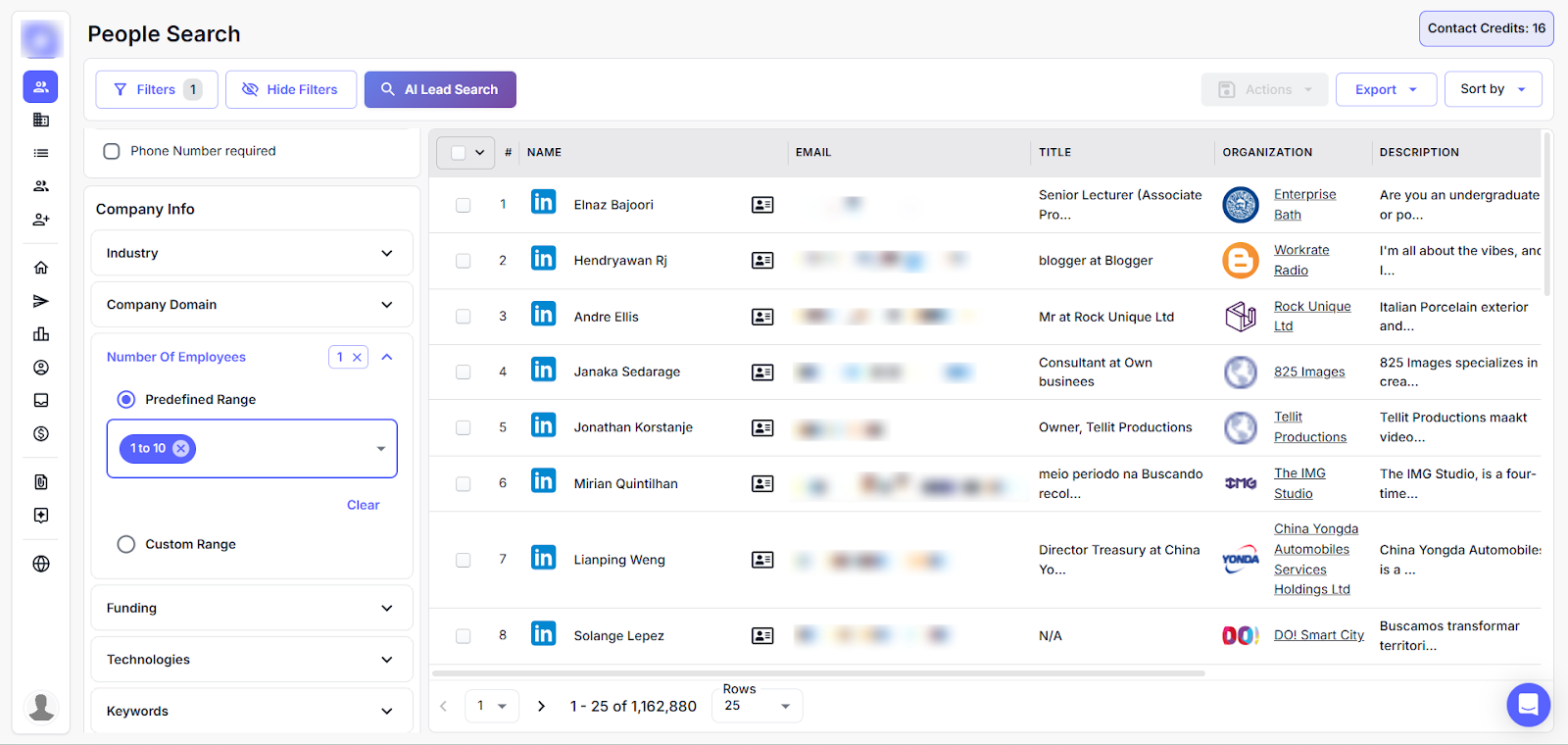
Task: Expand the Industry filter section
Action: tap(251, 253)
